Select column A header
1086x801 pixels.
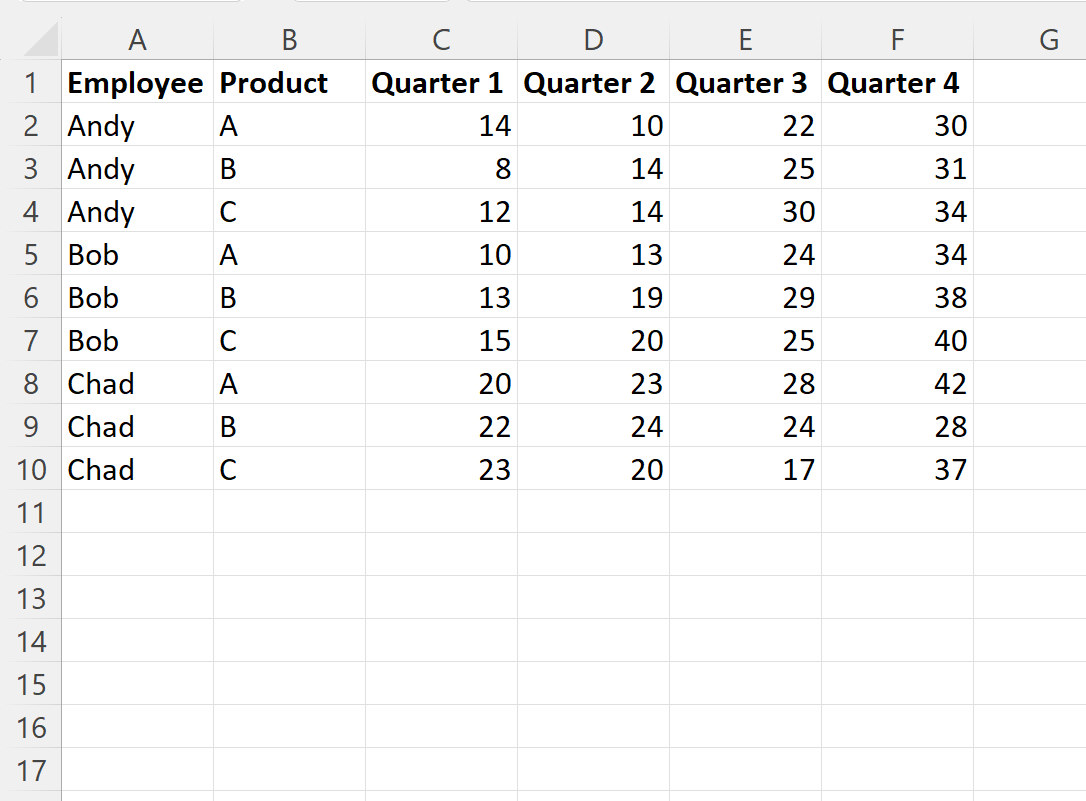pyautogui.click(x=137, y=40)
